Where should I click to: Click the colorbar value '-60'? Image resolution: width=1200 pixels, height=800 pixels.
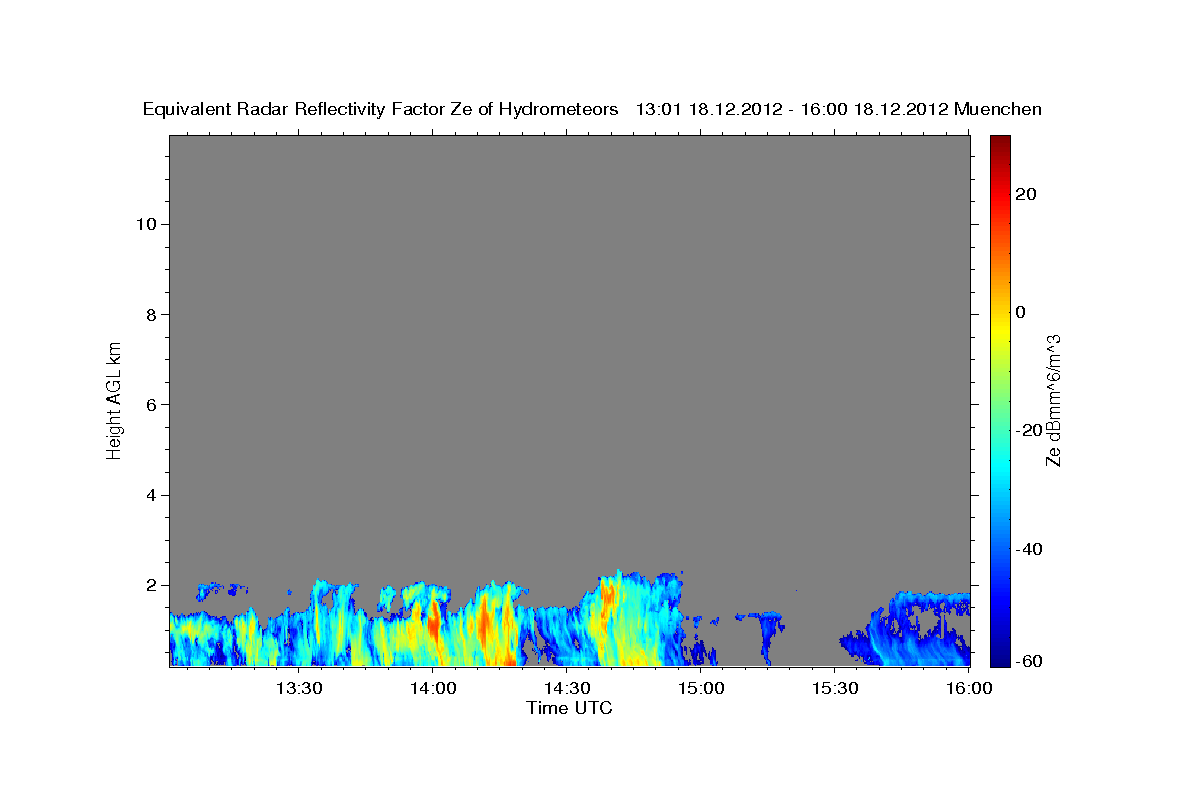1027,660
